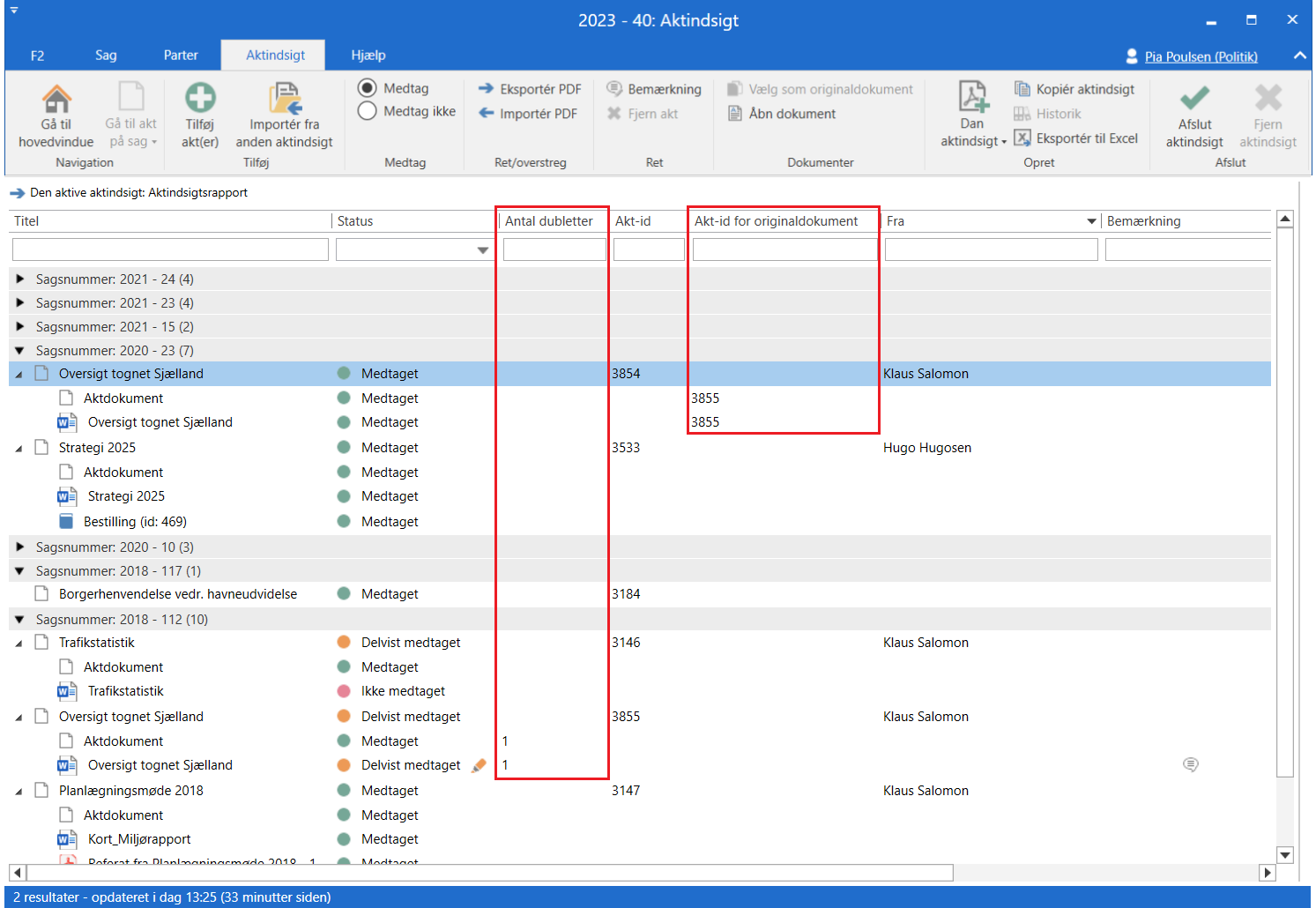Click the horizontal scrollbar thumb
Viewport: 1316px width, 908px height.
pyautogui.click(x=490, y=873)
